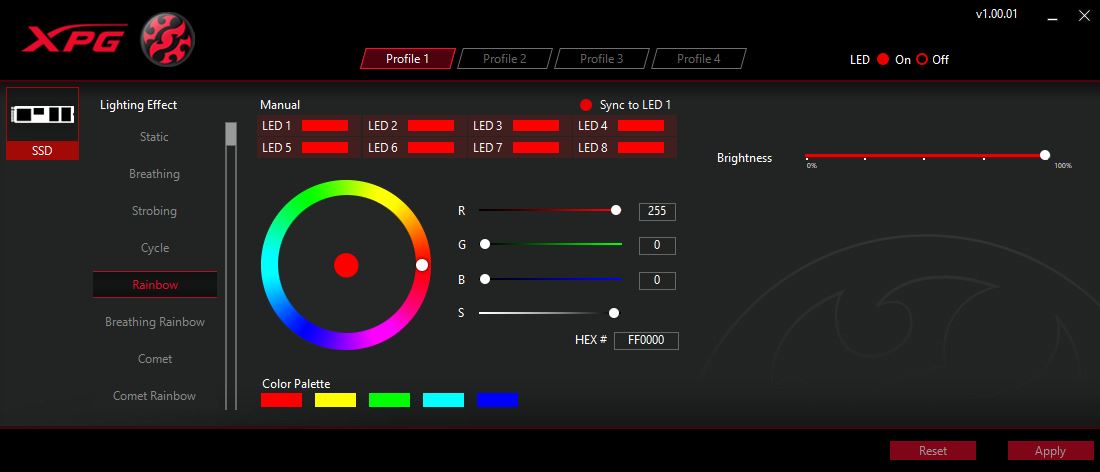Pick LED 3 color swatch
Image resolution: width=1100 pixels, height=472 pixels.
tap(536, 126)
